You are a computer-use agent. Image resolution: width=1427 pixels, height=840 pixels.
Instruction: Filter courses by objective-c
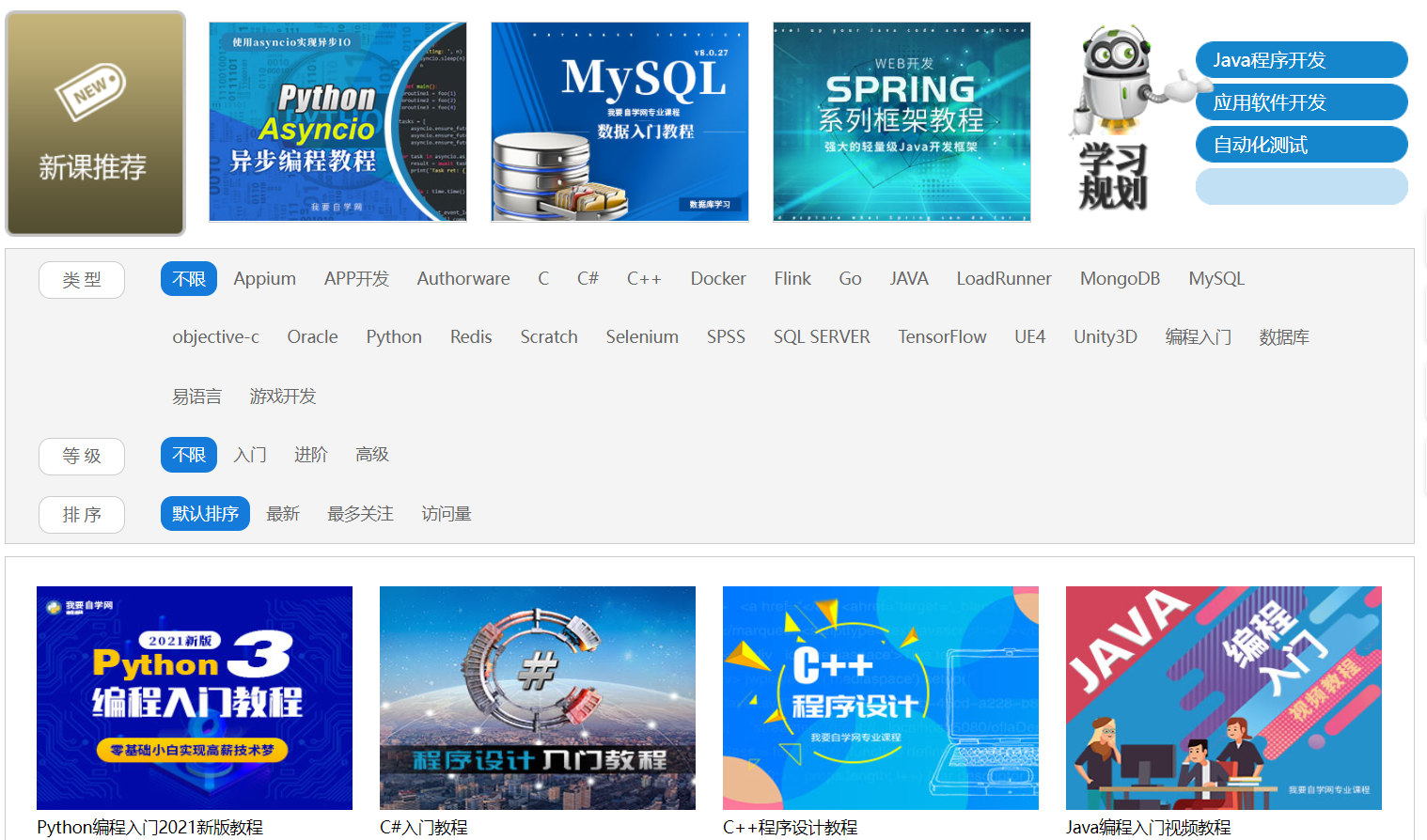click(x=215, y=337)
